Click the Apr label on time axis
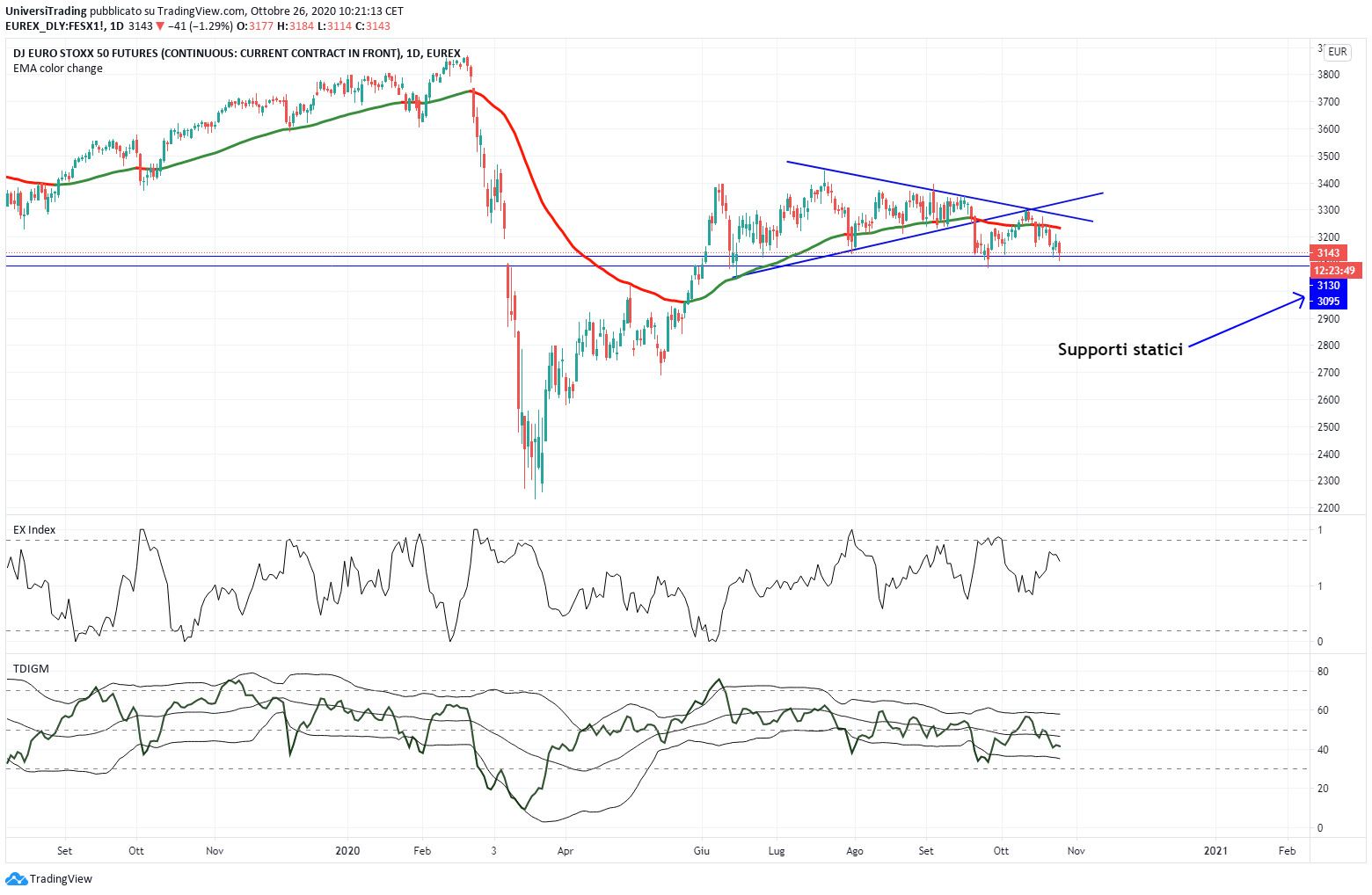Image resolution: width=1372 pixels, height=895 pixels. click(566, 851)
